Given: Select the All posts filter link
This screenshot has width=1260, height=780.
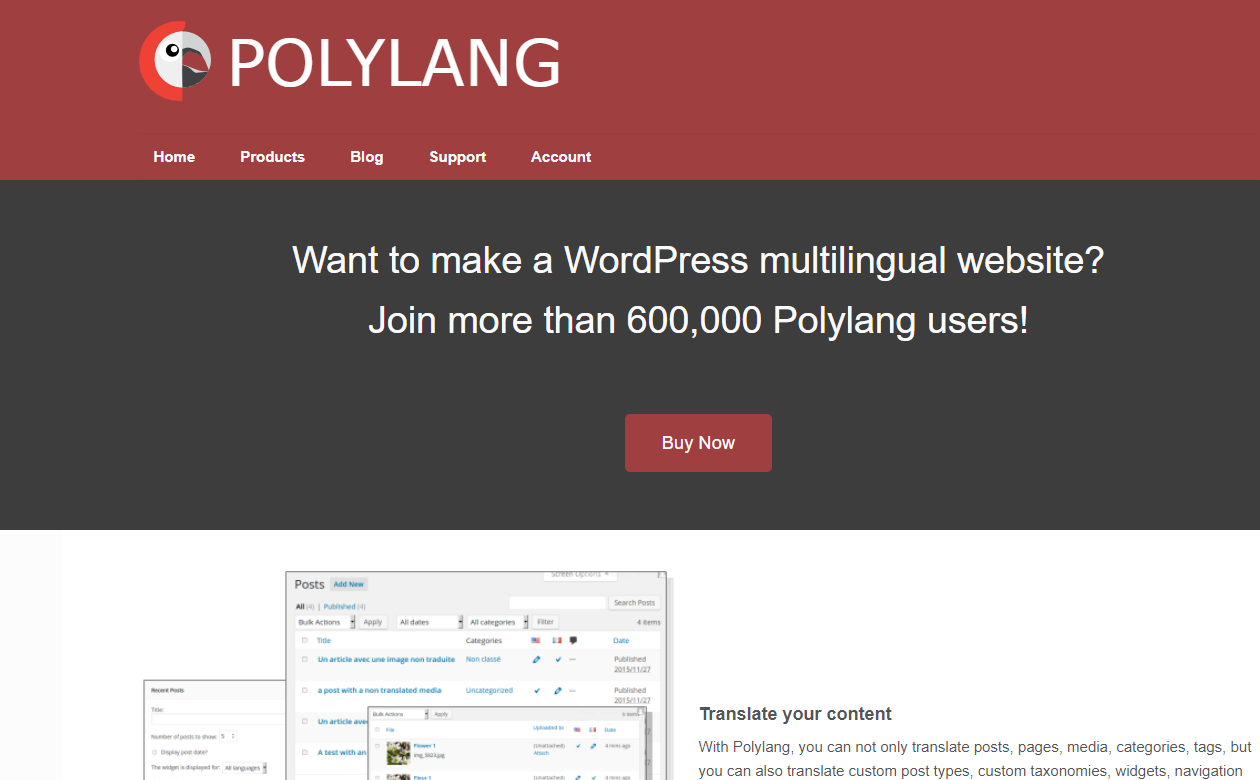Looking at the screenshot, I should (x=300, y=607).
